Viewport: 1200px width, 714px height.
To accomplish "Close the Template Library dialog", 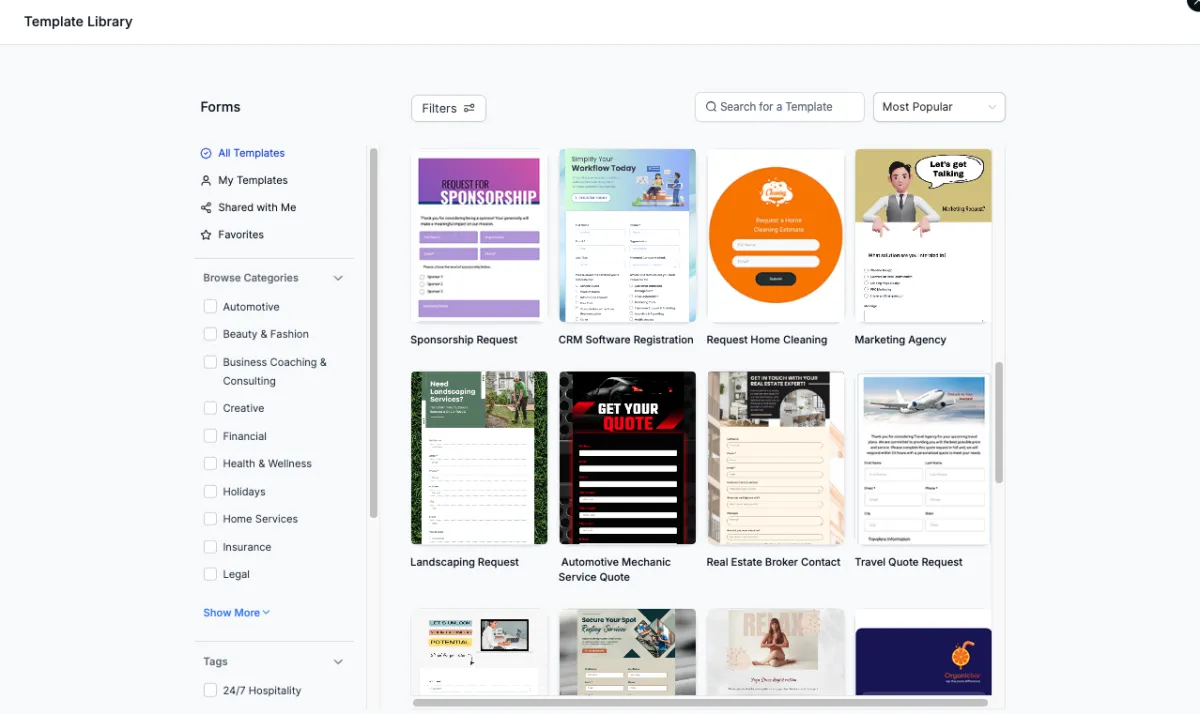I will pyautogui.click(x=1194, y=3).
